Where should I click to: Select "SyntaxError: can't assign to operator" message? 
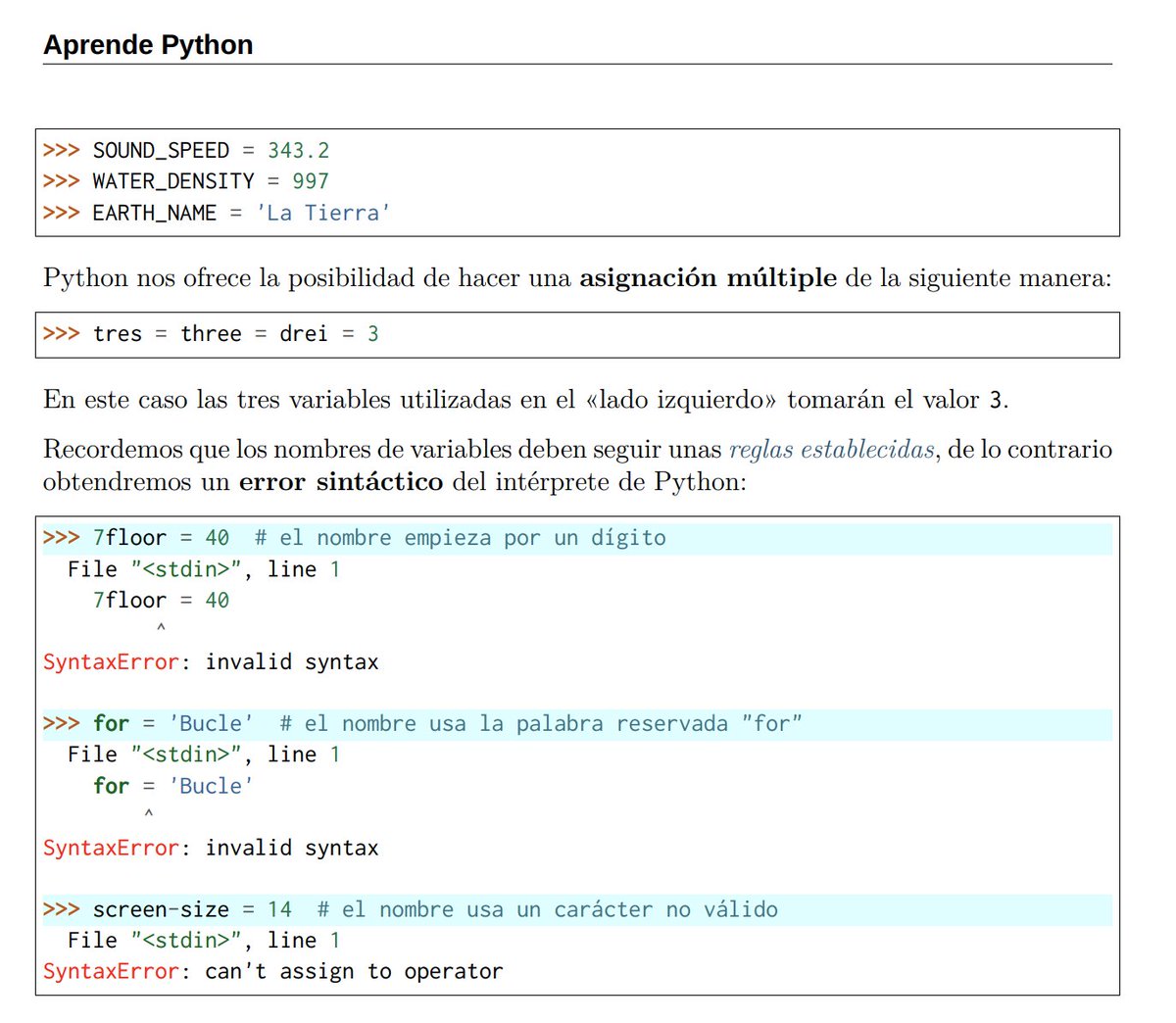pyautogui.click(x=272, y=972)
